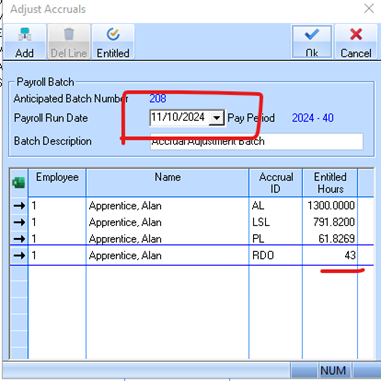Click name cell in the RDO row
Viewport: 381px width, 381px height.
click(x=167, y=255)
